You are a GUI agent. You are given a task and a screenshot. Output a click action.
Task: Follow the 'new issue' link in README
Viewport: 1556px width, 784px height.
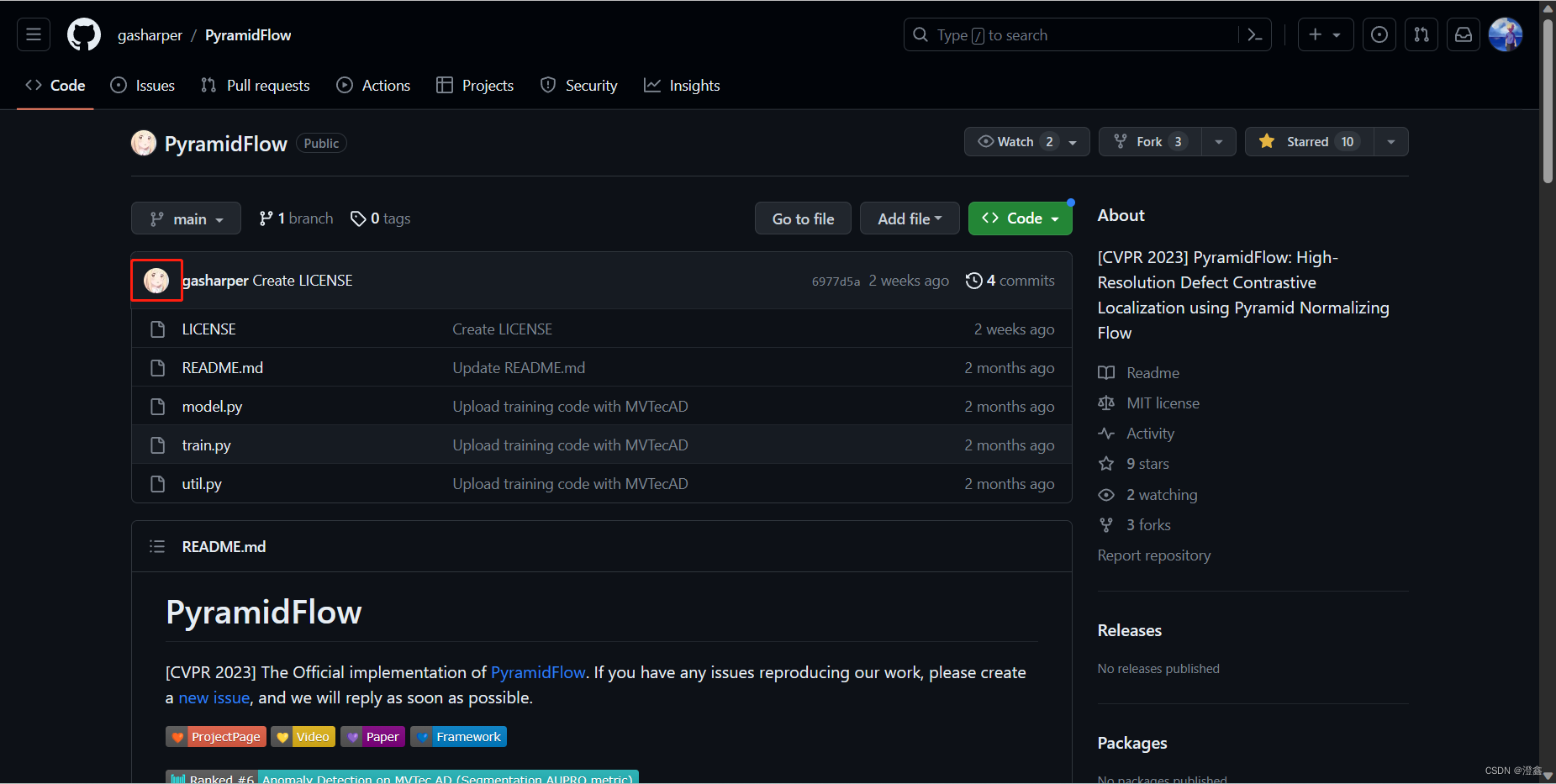click(214, 697)
